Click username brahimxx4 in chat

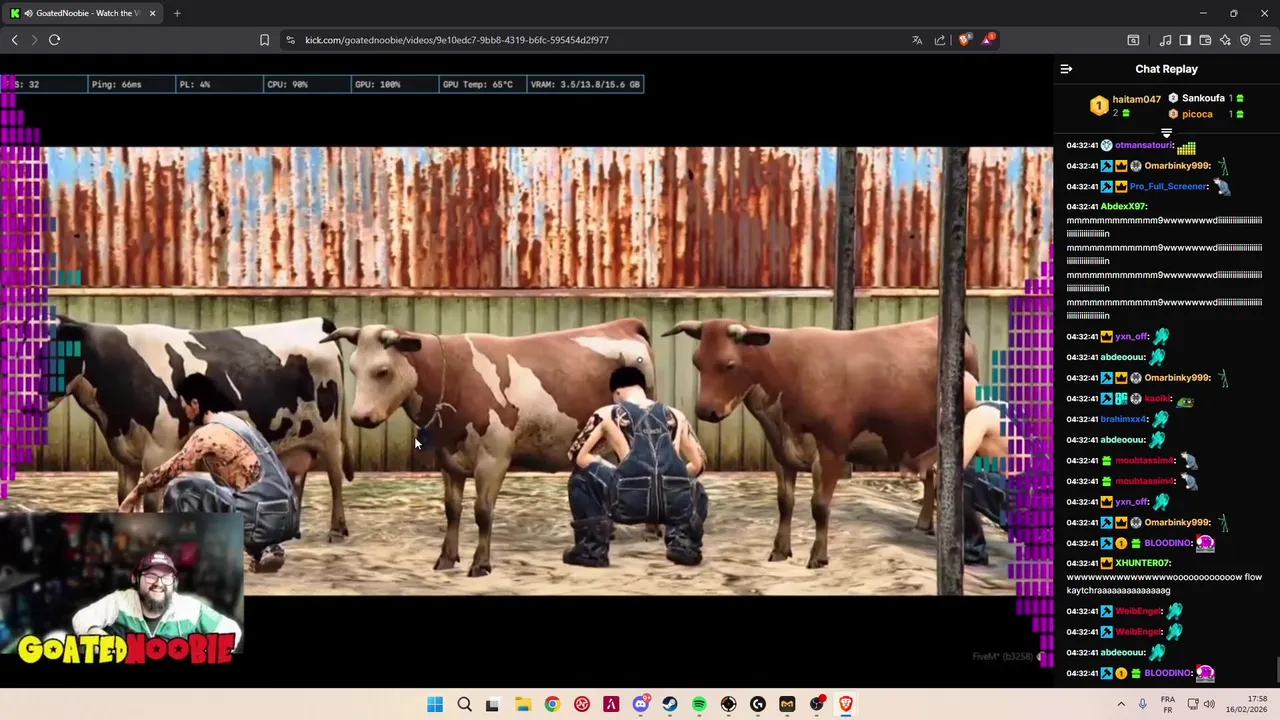click(1123, 419)
